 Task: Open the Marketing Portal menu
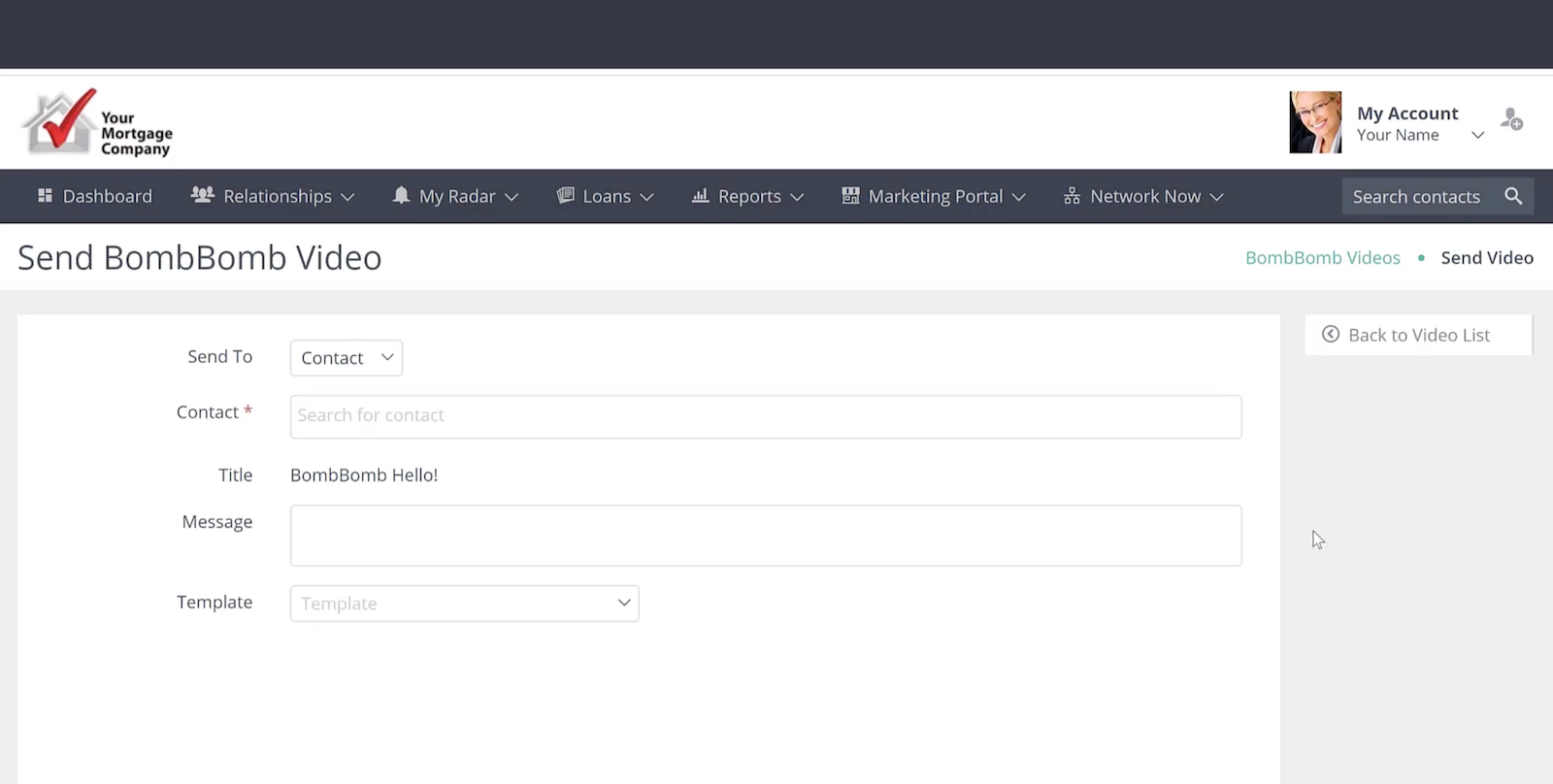tap(934, 196)
